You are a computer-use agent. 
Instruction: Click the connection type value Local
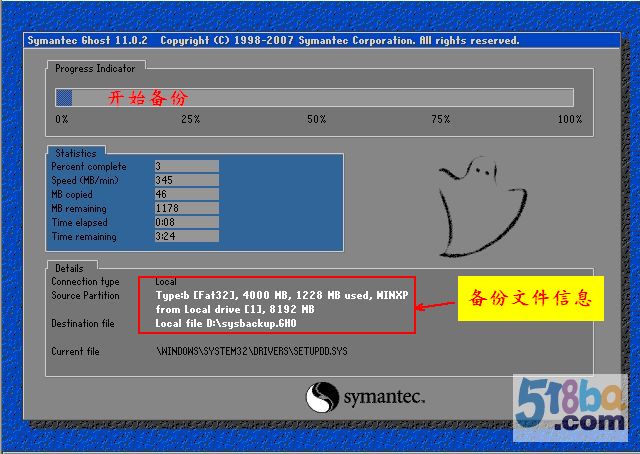pos(166,281)
